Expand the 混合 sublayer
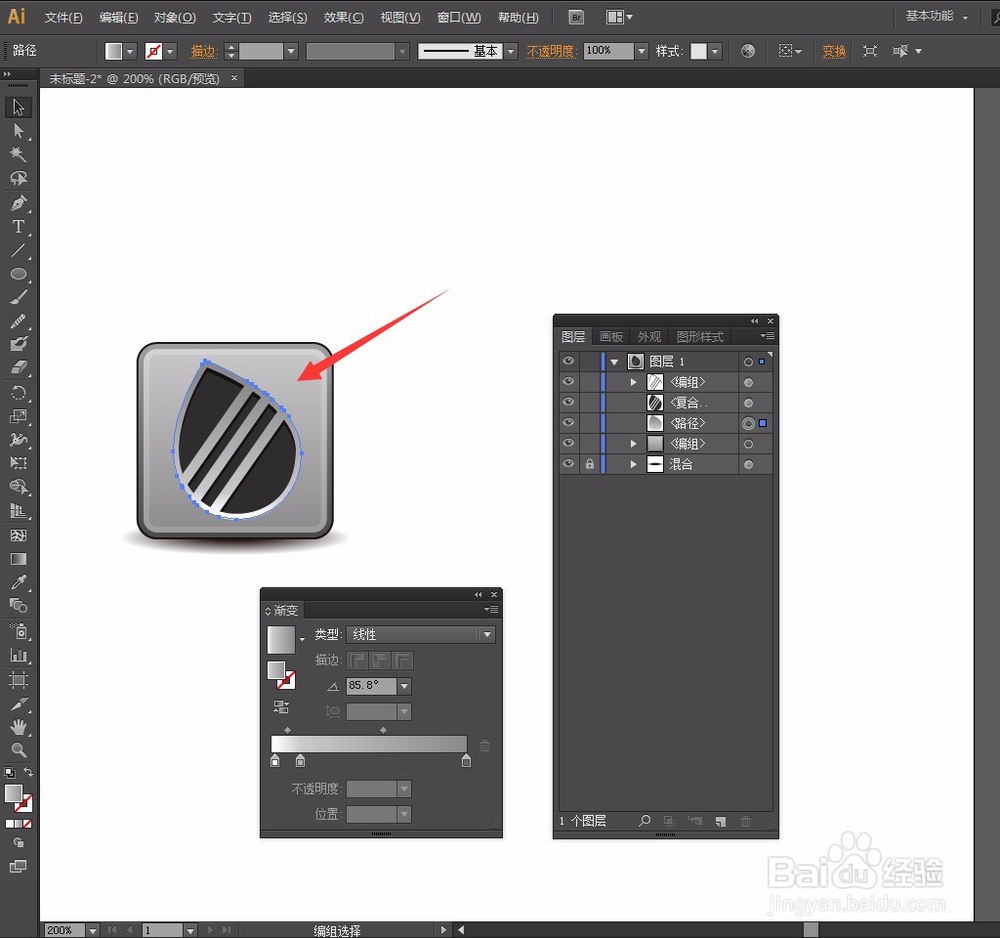The height and width of the screenshot is (938, 1000). [633, 464]
